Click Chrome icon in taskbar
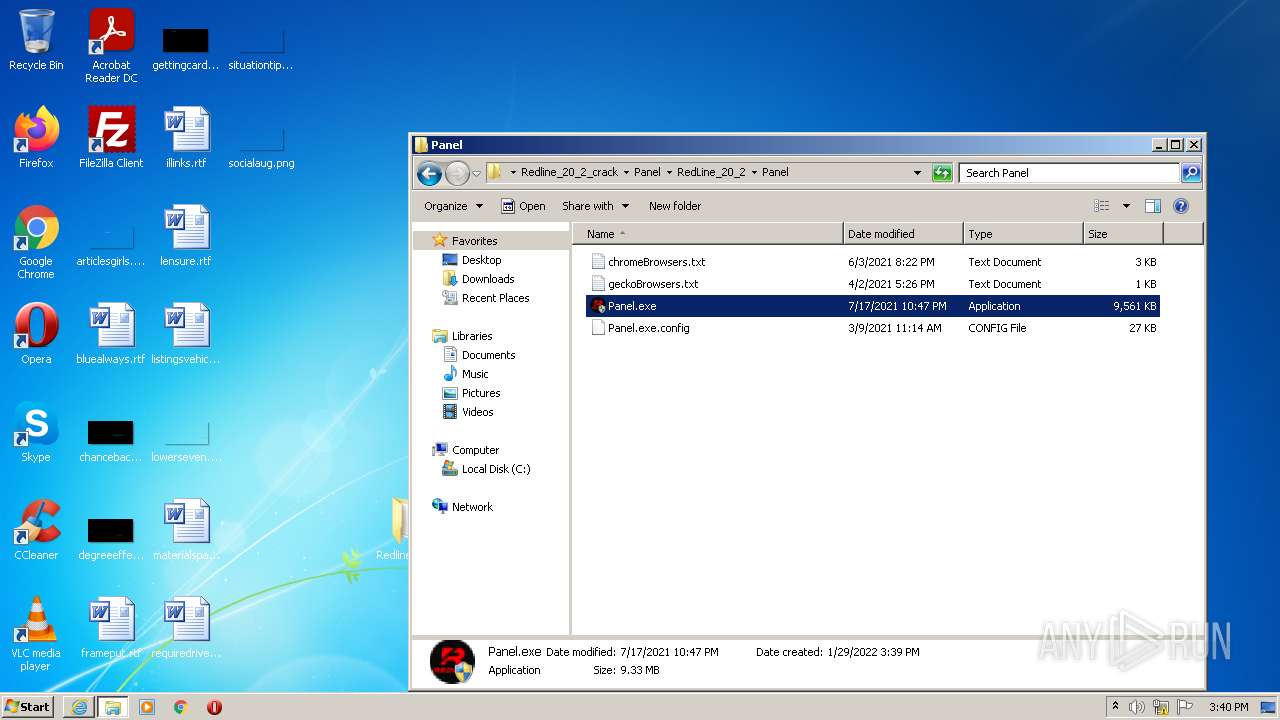Image resolution: width=1280 pixels, height=720 pixels. pyautogui.click(x=181, y=707)
